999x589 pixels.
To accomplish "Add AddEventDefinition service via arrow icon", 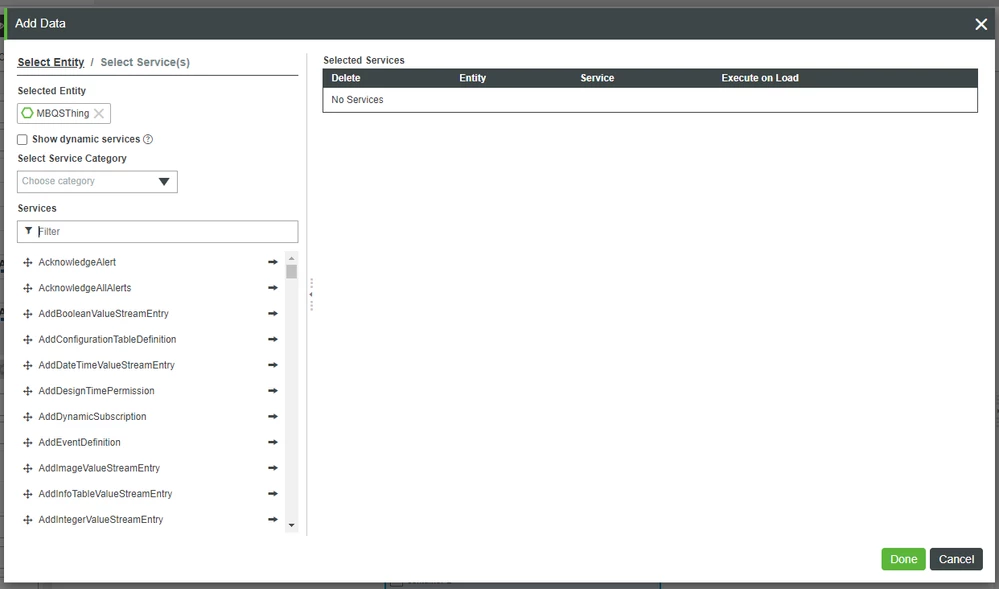I will (271, 442).
